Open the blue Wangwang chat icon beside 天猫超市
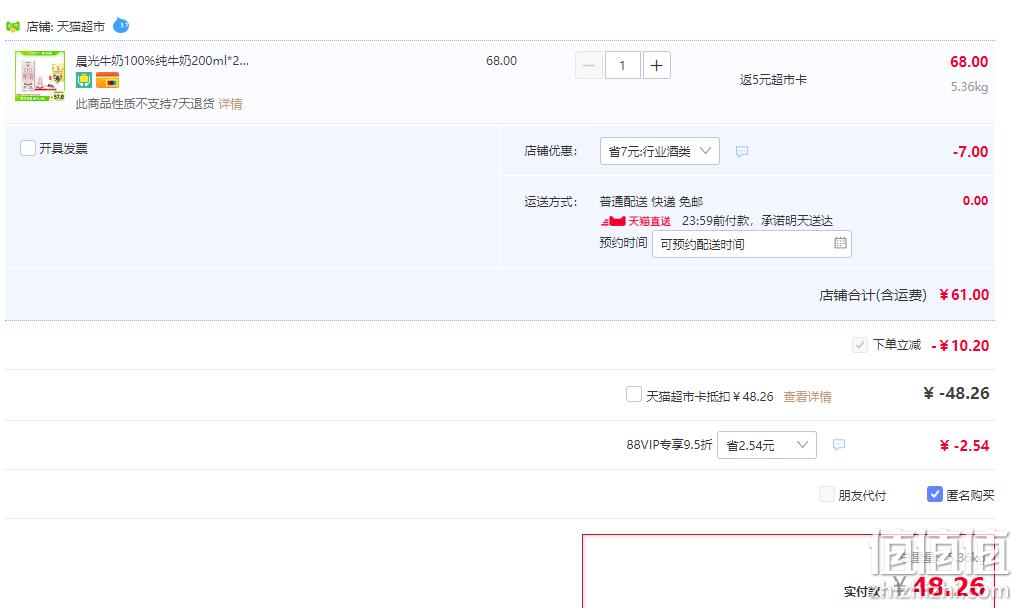1019x608 pixels. coord(121,25)
